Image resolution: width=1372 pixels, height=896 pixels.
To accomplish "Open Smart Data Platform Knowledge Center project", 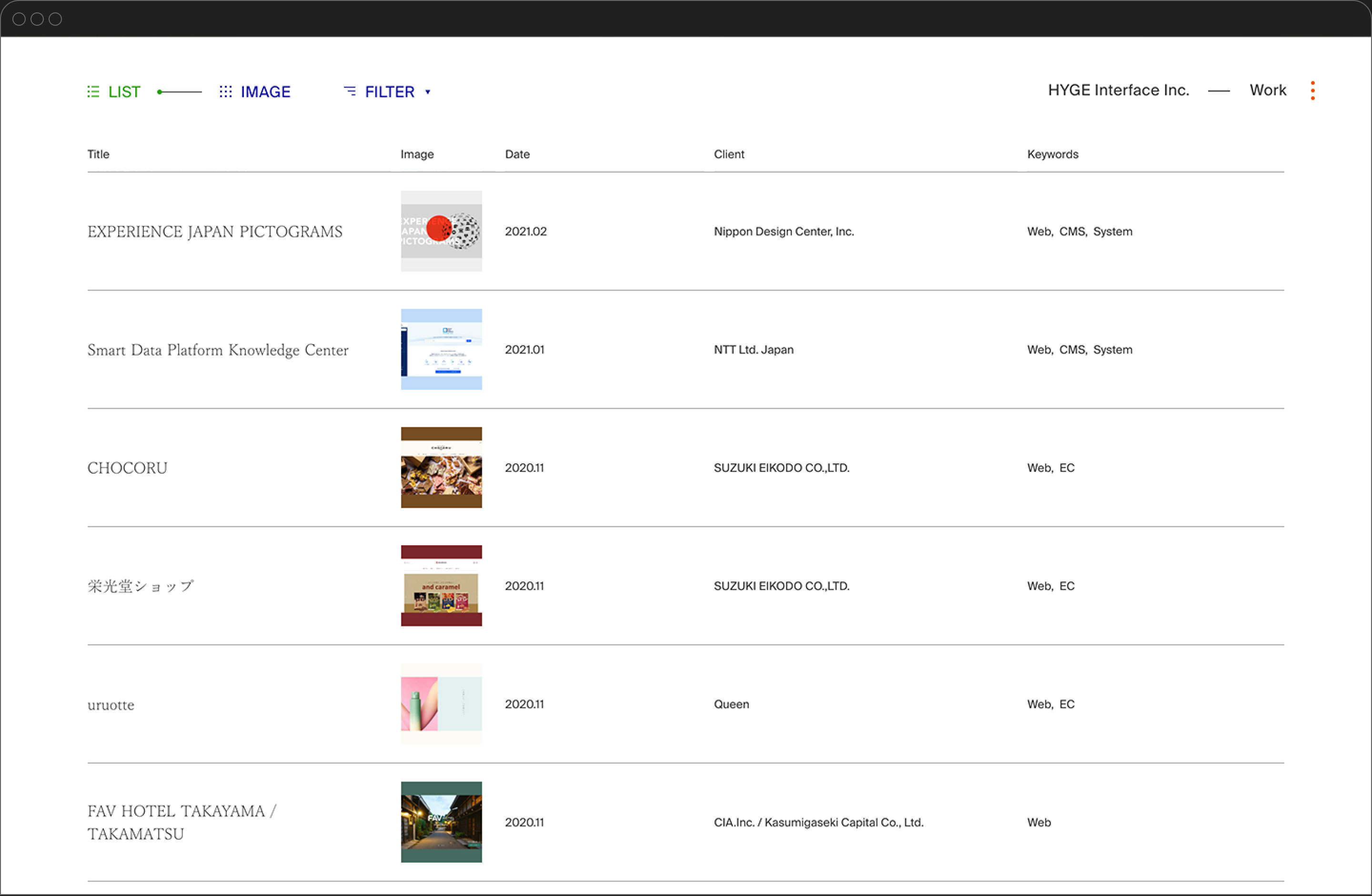I will (218, 350).
